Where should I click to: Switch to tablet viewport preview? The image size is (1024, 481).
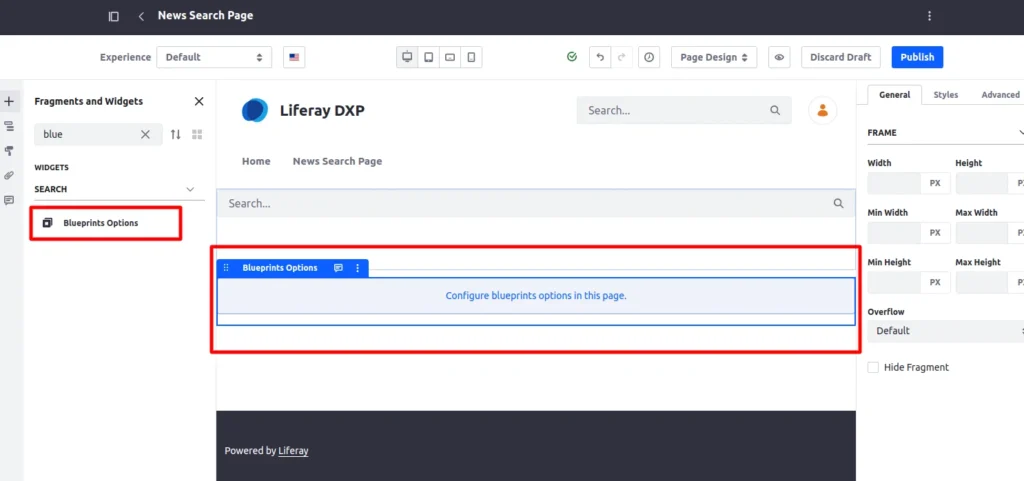(x=428, y=57)
